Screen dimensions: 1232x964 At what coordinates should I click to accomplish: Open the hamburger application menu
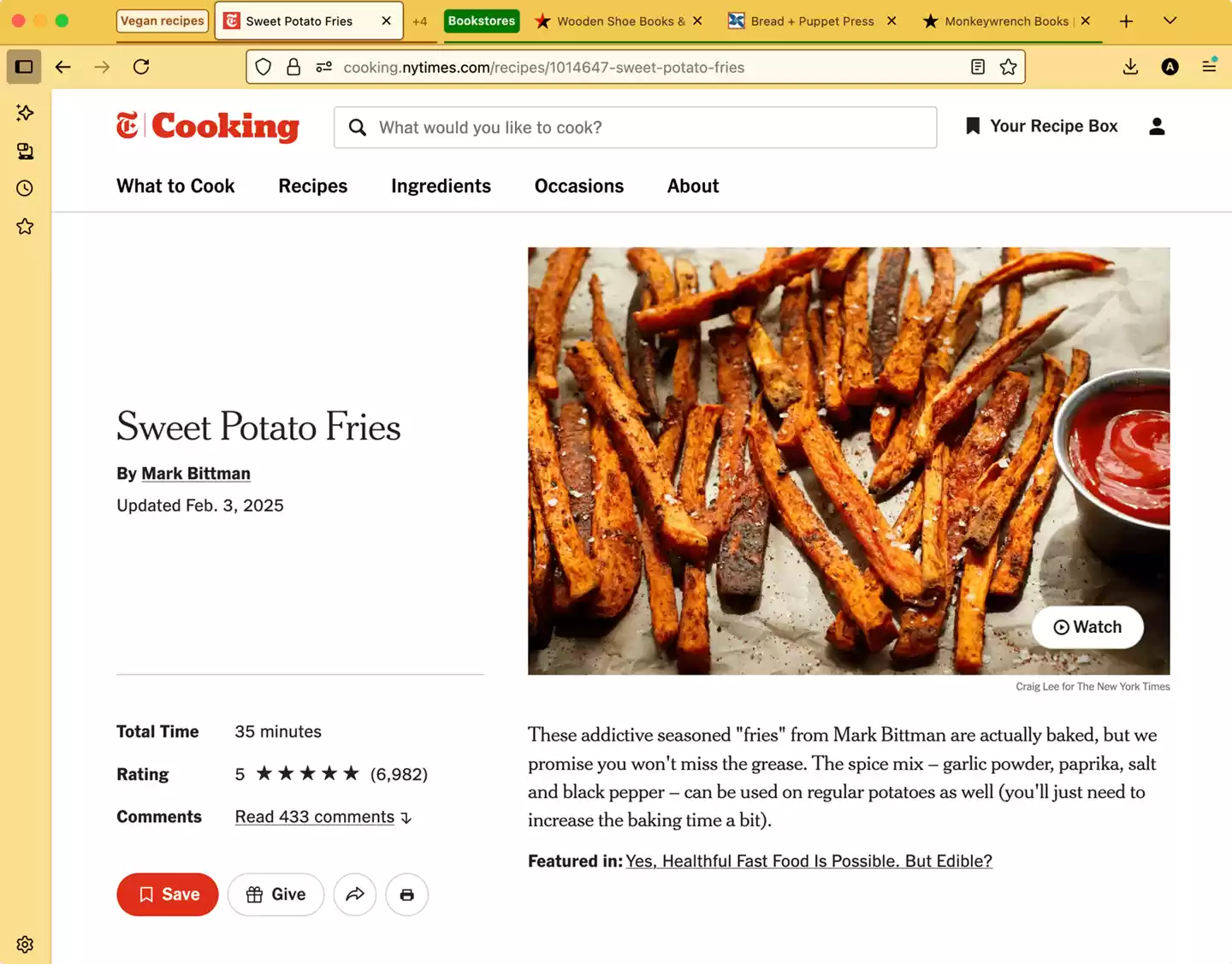pos(1210,66)
